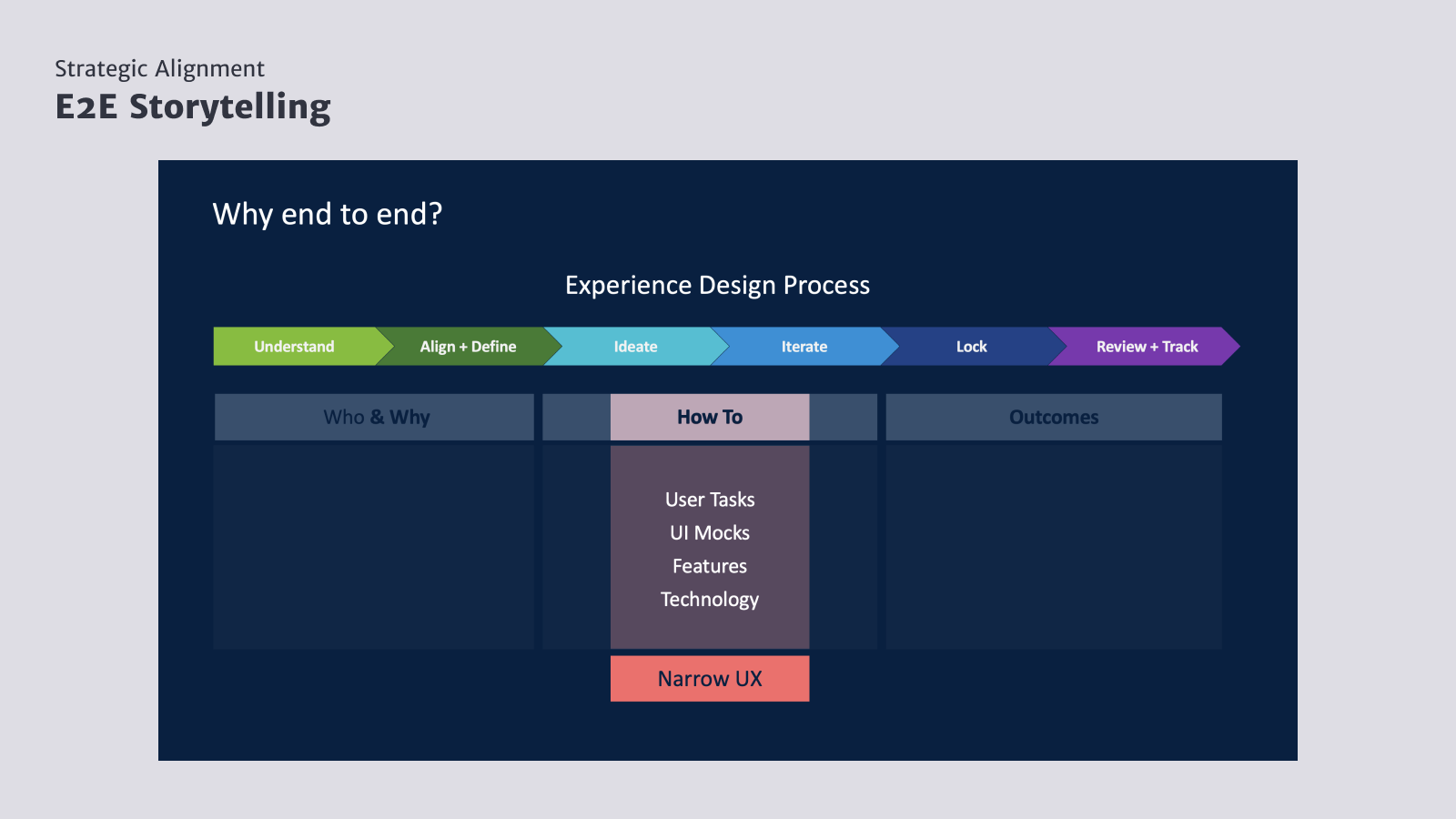Screen dimensions: 1456x819
Task: Select the Strategic Alignment subtitle text
Action: tap(159, 69)
